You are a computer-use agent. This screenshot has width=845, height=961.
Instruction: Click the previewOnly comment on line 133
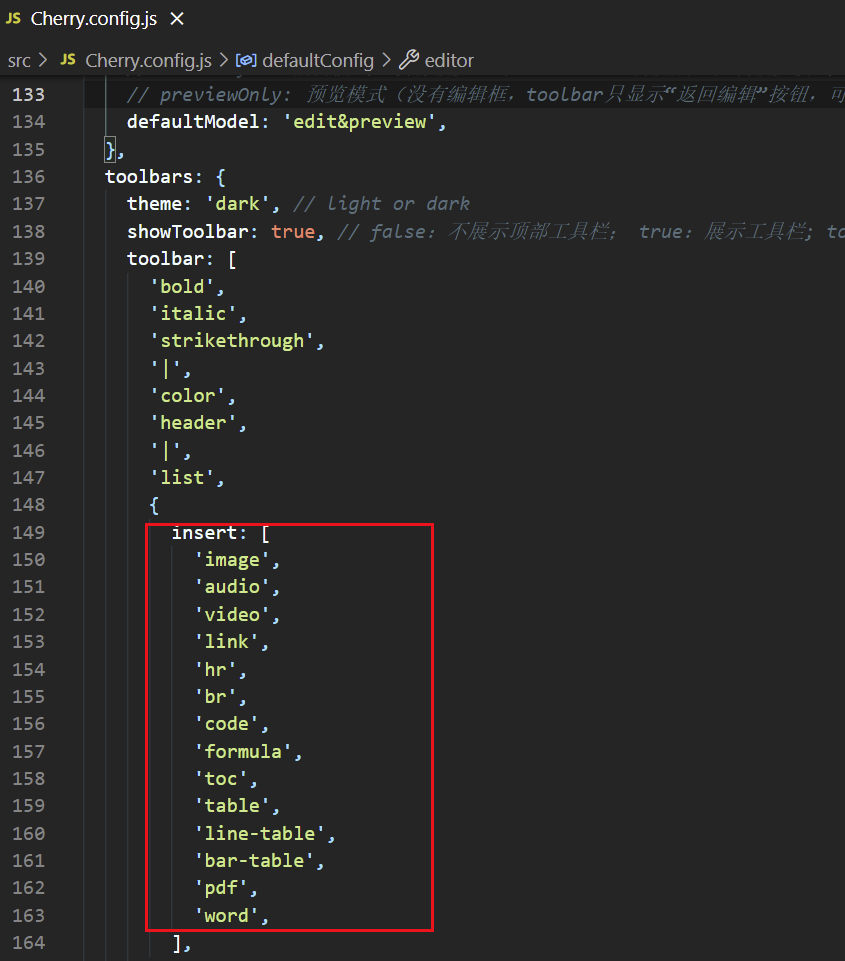pyautogui.click(x=485, y=94)
